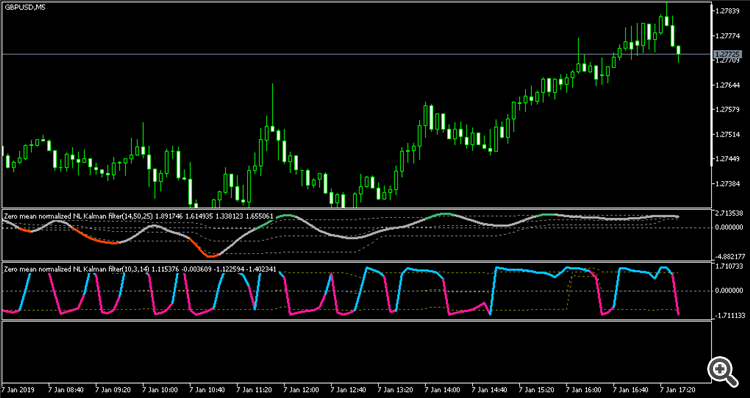
Task: Click the 7 Jan 14:00 time label
Action: coord(442,390)
